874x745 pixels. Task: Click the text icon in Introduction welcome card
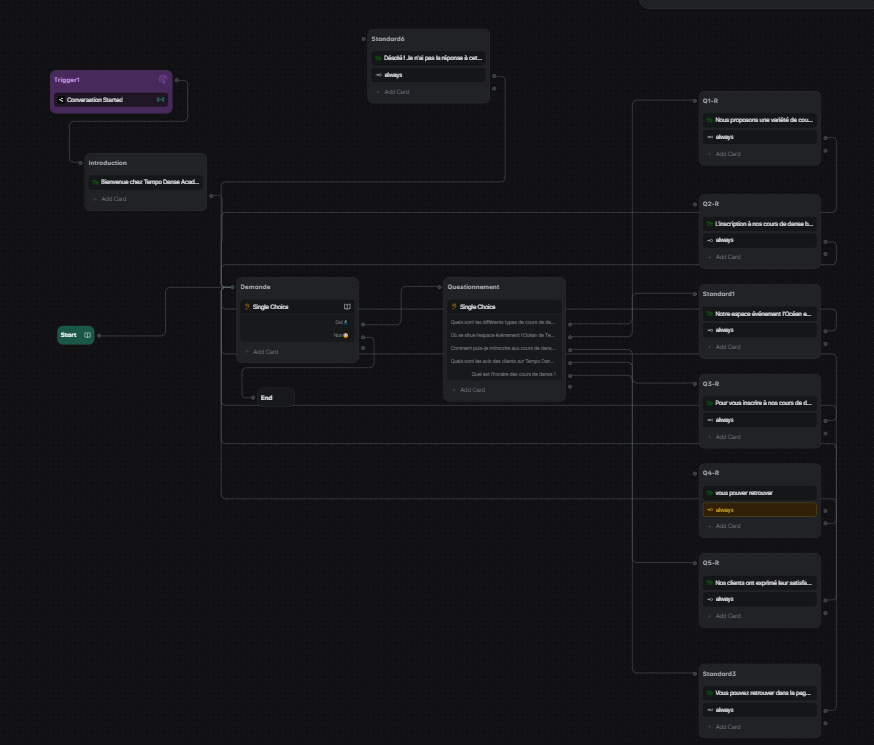coord(95,182)
